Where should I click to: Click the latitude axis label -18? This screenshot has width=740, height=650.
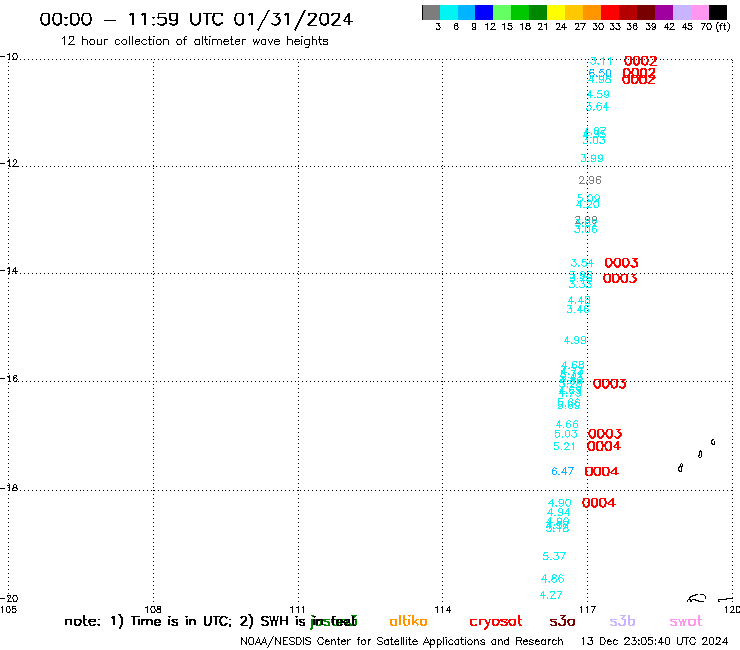click(x=9, y=488)
